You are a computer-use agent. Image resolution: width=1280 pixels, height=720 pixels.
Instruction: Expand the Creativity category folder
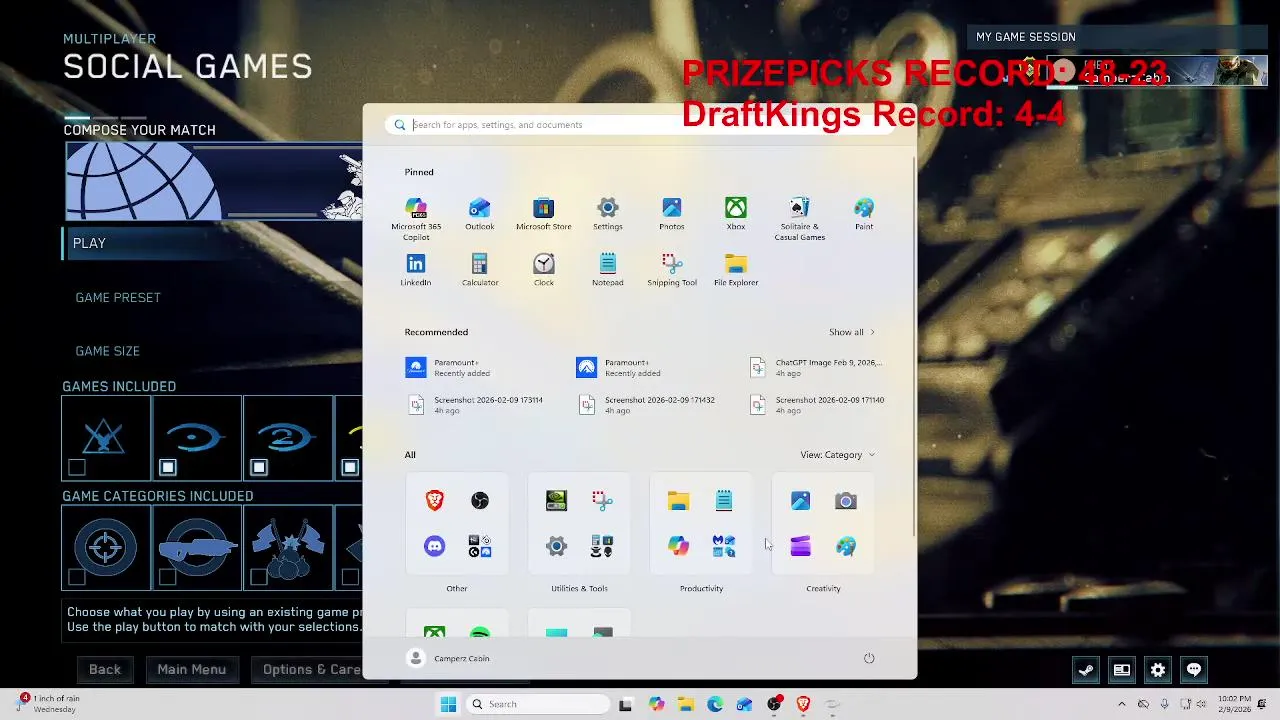click(x=823, y=524)
